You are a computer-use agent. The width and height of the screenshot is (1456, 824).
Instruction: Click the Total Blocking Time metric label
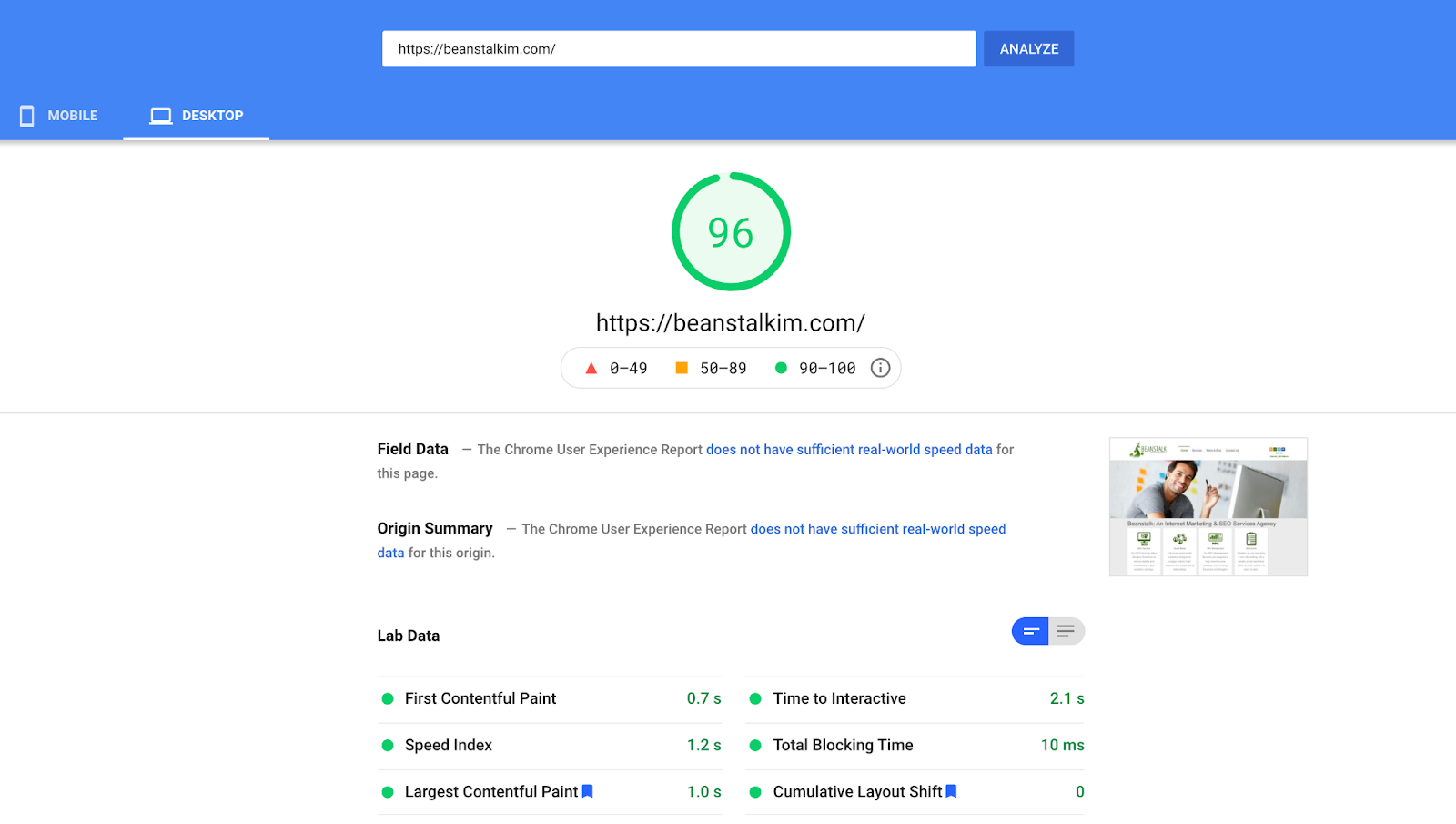(x=844, y=745)
